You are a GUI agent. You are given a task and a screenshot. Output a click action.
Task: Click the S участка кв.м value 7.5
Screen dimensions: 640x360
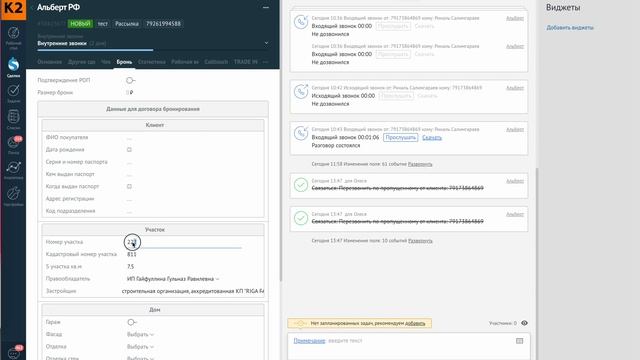130,267
